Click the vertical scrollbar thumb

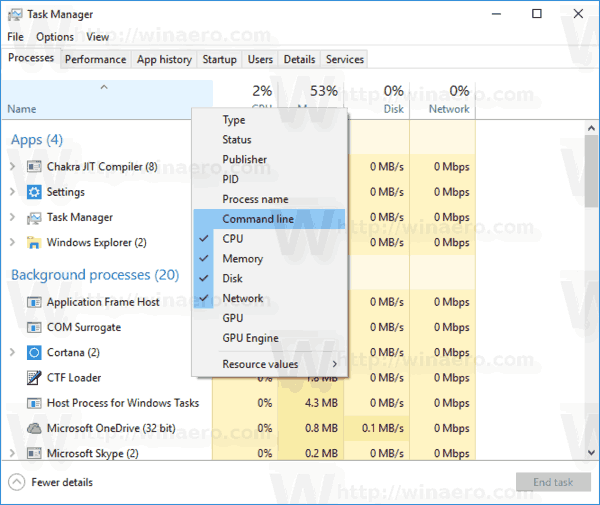(592, 171)
